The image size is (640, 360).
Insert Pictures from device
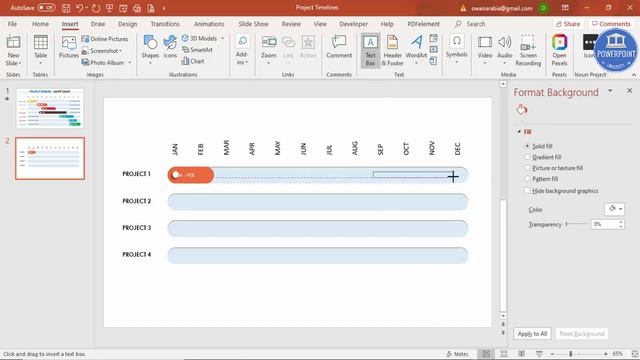(69, 47)
